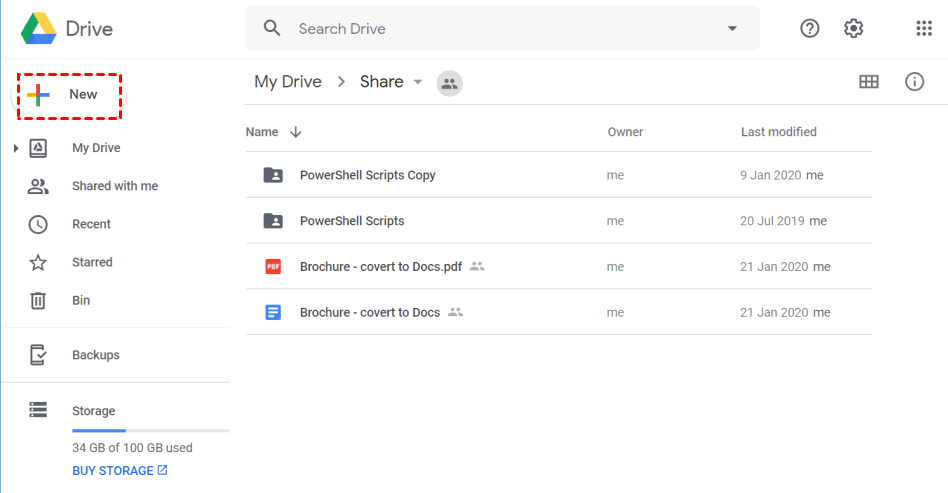Click the PDF icon of Brochure file
The width and height of the screenshot is (948, 493).
273,267
